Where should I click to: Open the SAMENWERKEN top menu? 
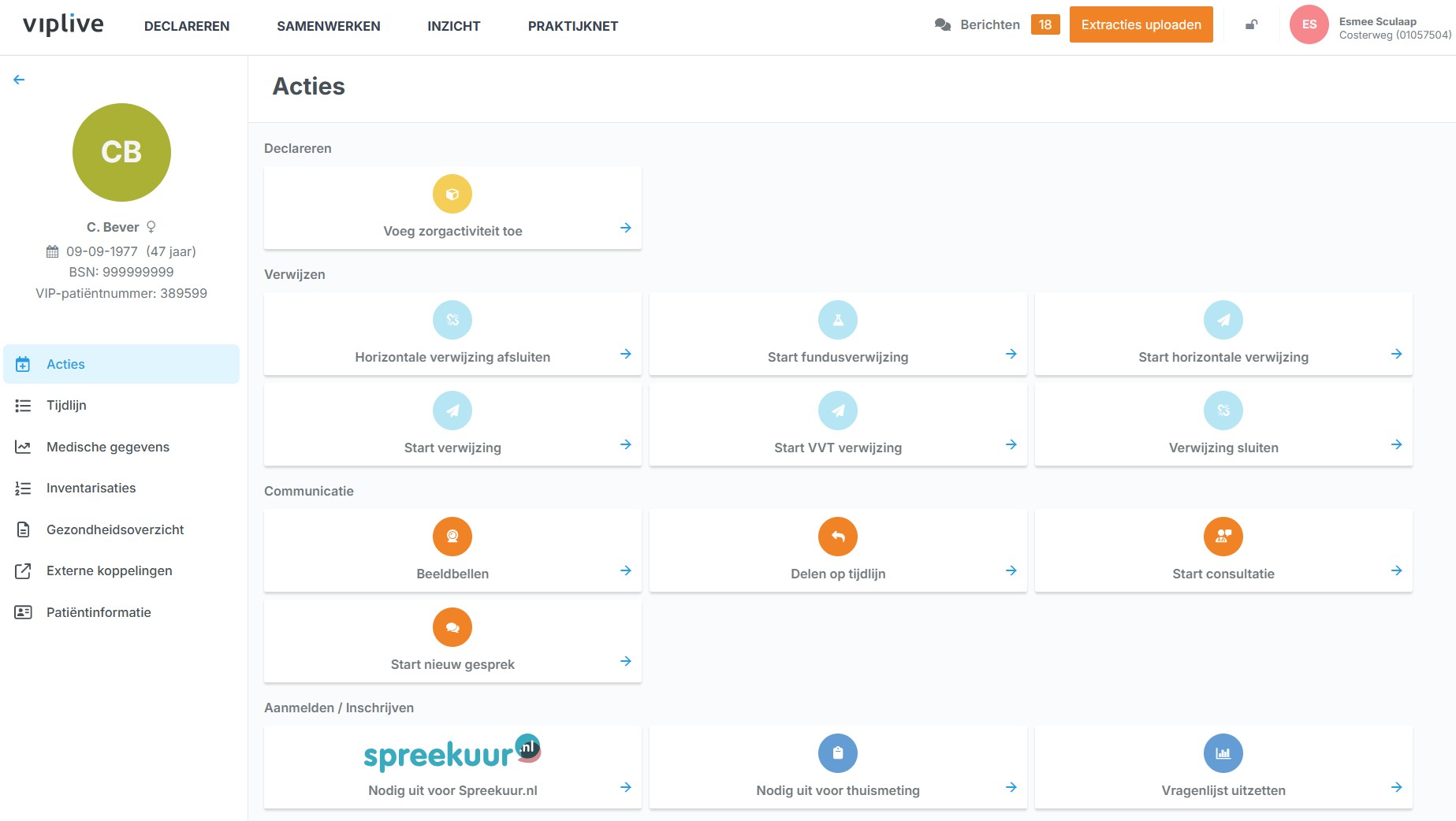(x=328, y=26)
